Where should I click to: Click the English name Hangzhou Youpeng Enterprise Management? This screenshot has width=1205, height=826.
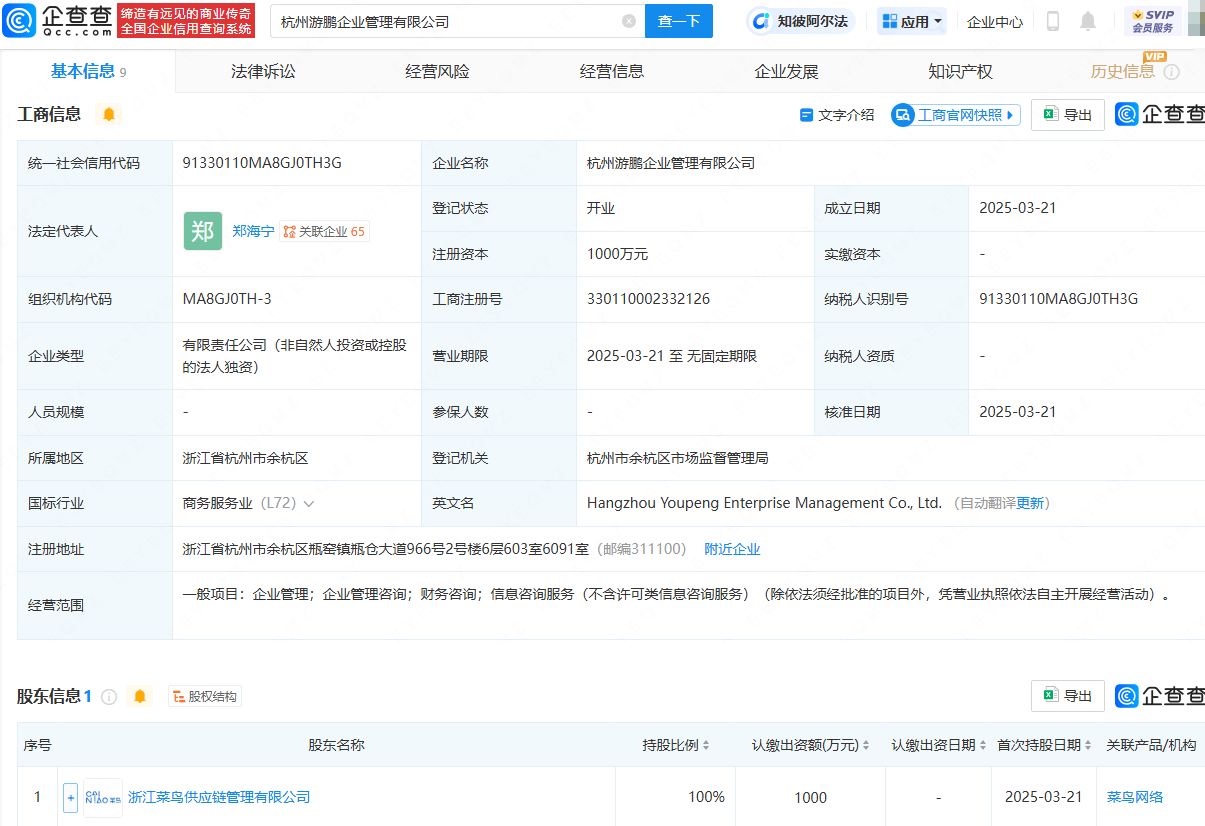pyautogui.click(x=765, y=503)
